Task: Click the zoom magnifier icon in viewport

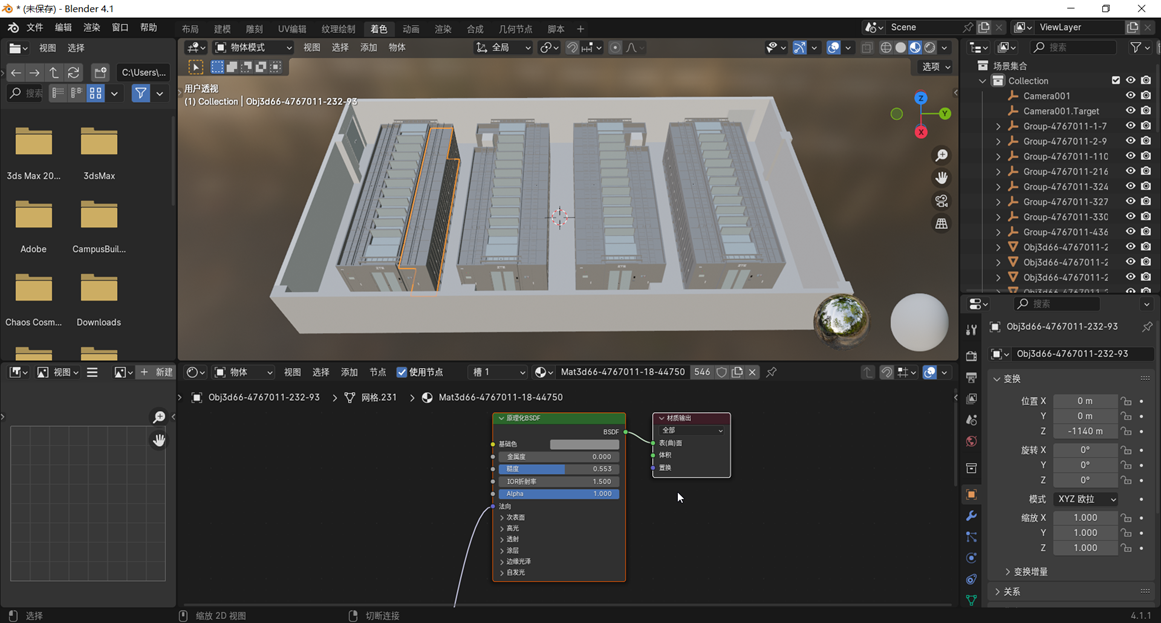Action: [x=941, y=156]
